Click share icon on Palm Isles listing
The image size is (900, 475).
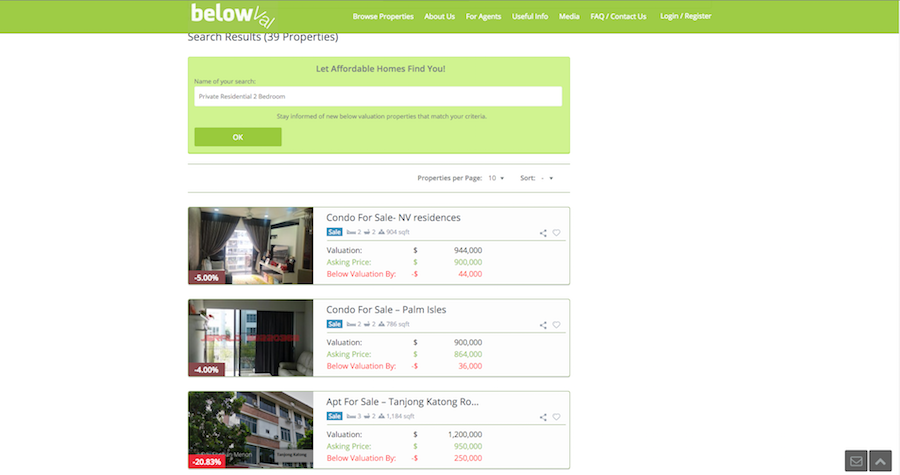point(543,325)
